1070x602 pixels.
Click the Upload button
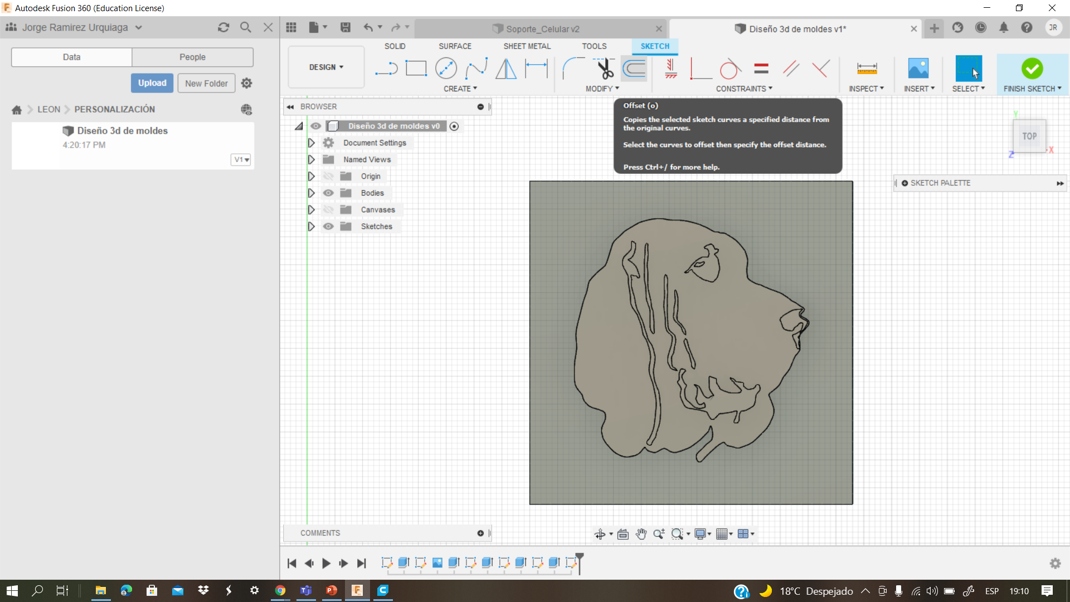click(152, 83)
